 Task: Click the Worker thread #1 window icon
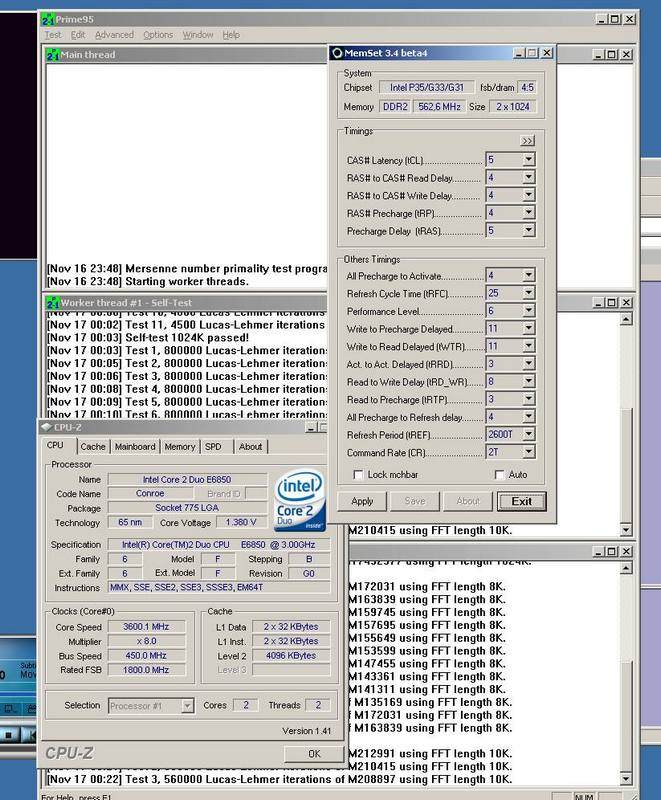point(53,303)
